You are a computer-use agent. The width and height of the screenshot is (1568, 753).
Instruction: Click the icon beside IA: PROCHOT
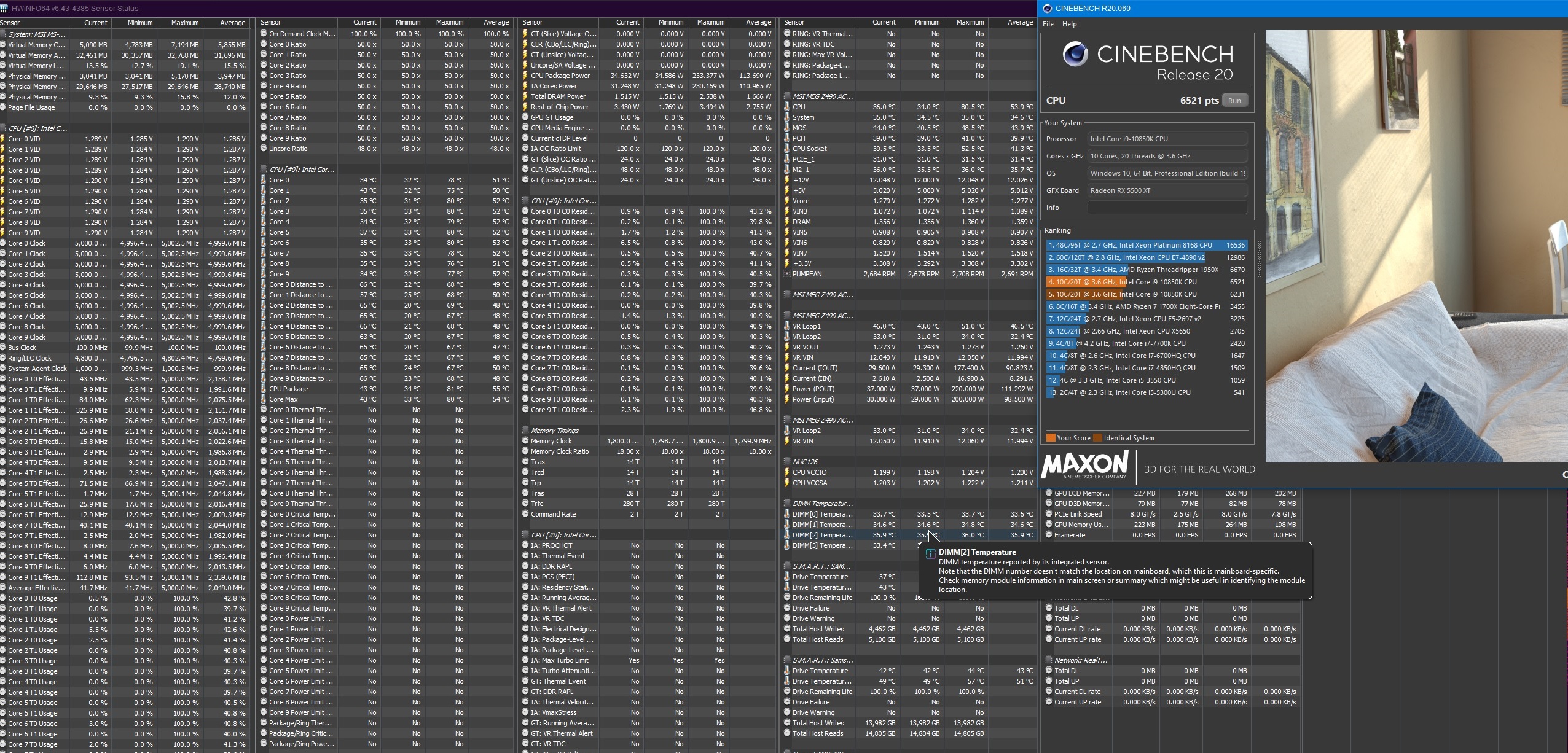525,545
